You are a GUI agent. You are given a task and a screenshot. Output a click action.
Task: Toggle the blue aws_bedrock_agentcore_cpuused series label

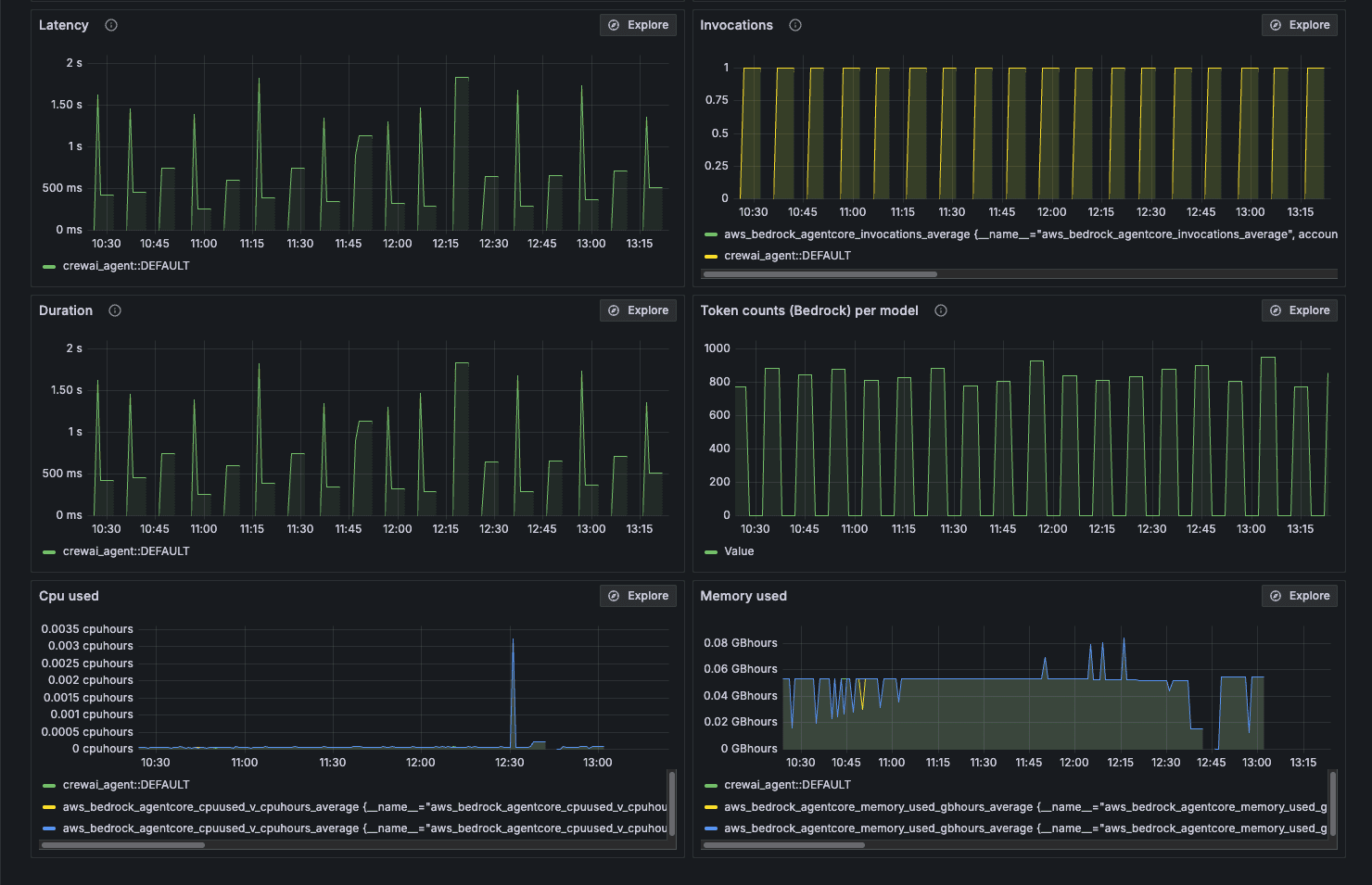[364, 828]
